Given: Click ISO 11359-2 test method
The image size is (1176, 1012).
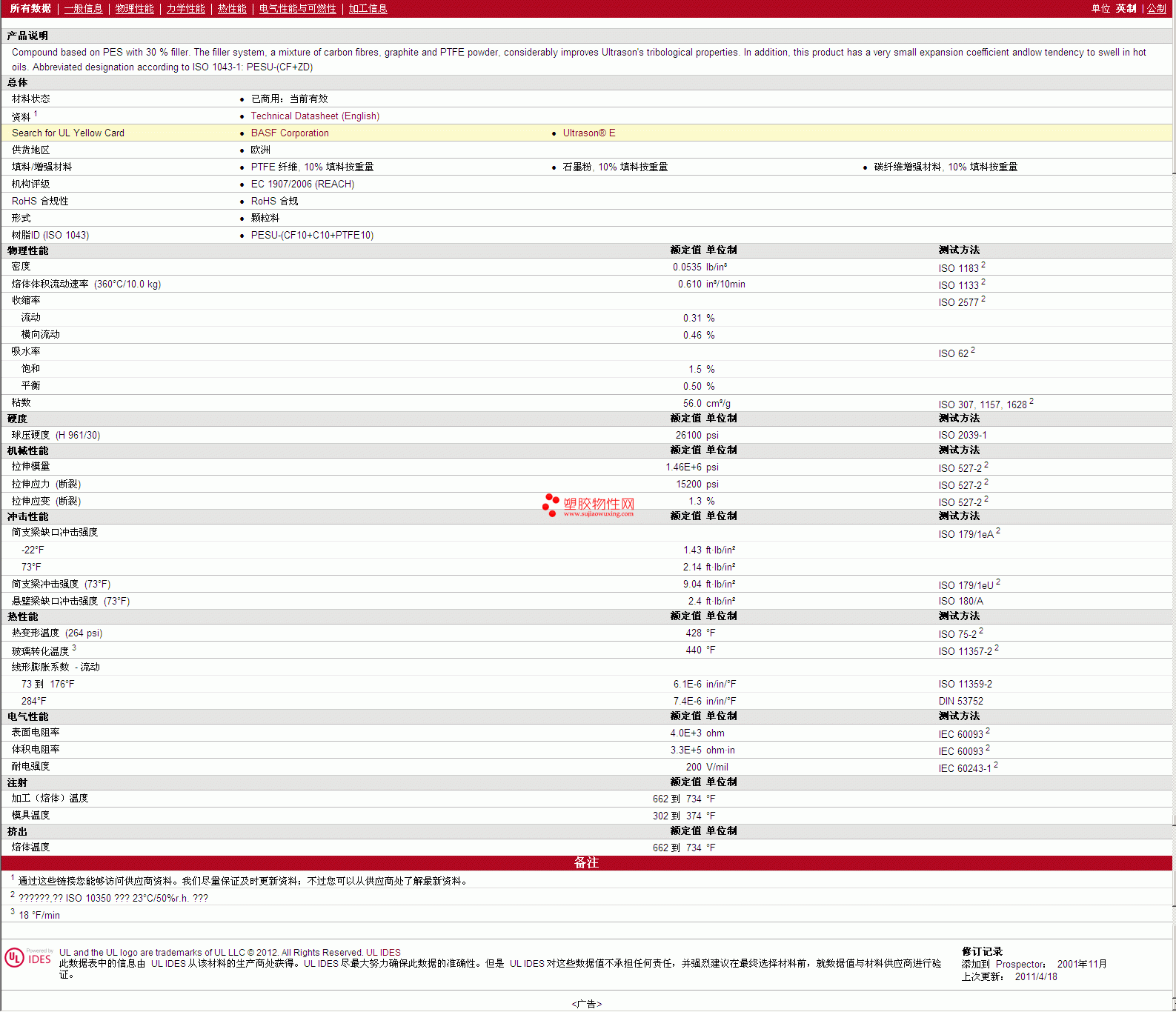Looking at the screenshot, I should coord(966,685).
